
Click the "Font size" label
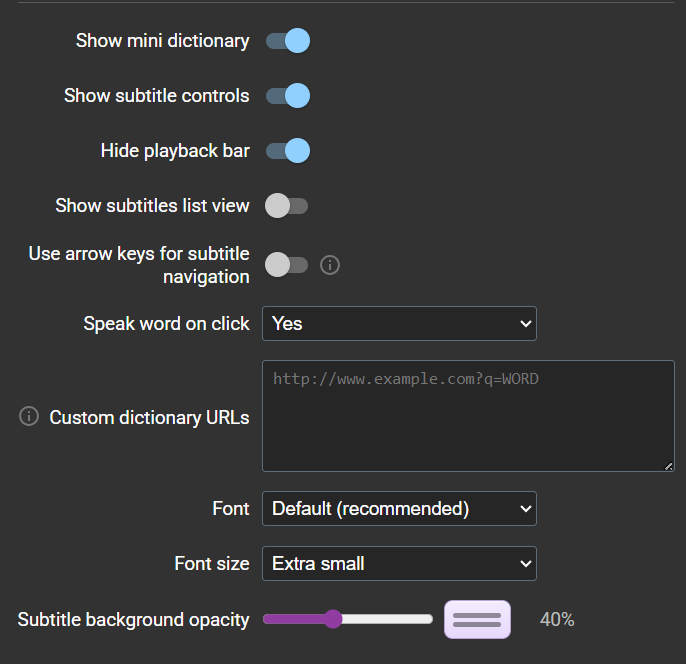[212, 564]
